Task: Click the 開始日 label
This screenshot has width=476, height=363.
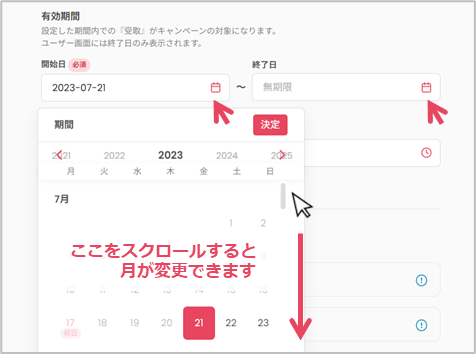Action: tap(53, 64)
